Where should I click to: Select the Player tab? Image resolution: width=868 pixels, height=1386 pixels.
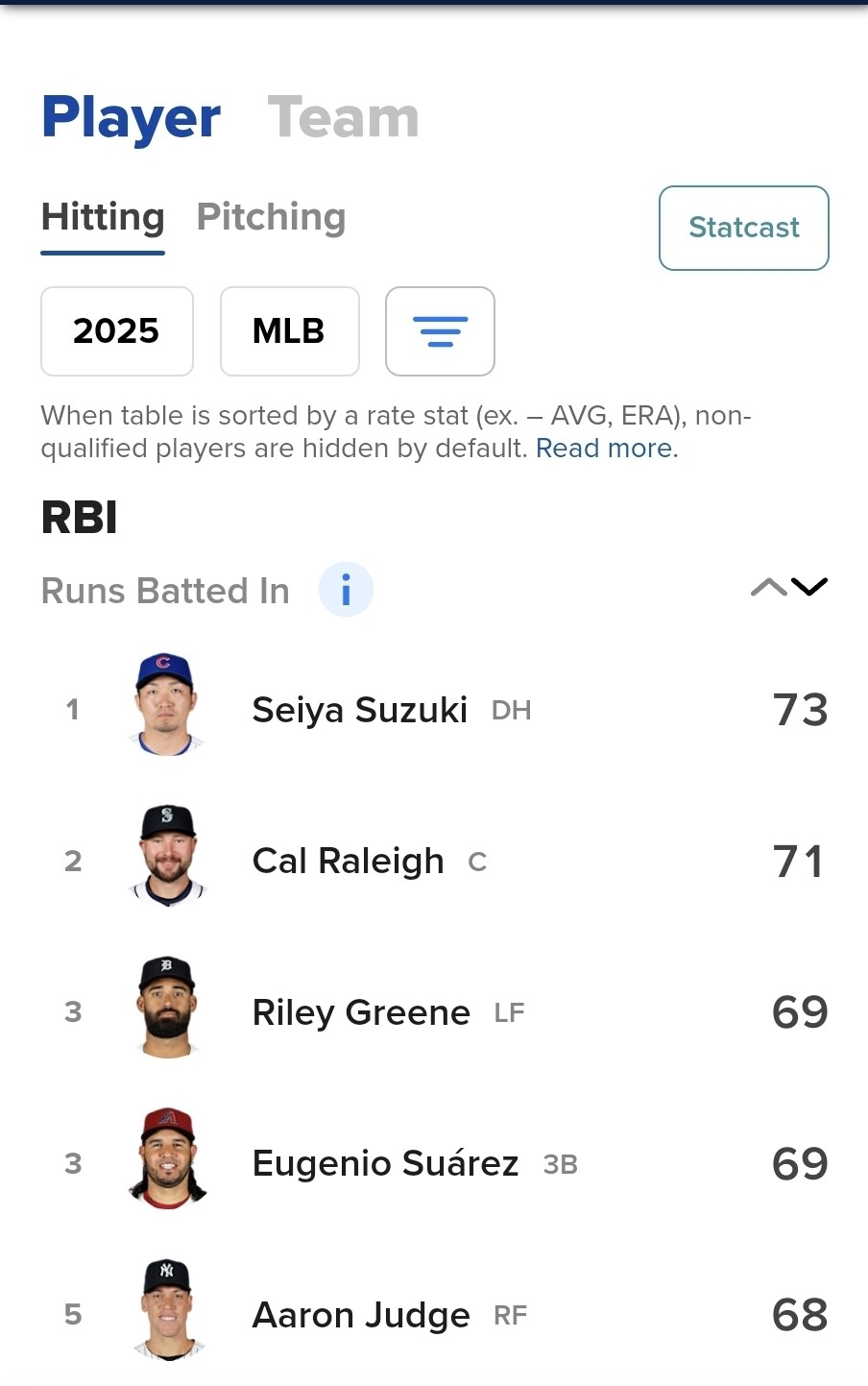[x=131, y=118]
